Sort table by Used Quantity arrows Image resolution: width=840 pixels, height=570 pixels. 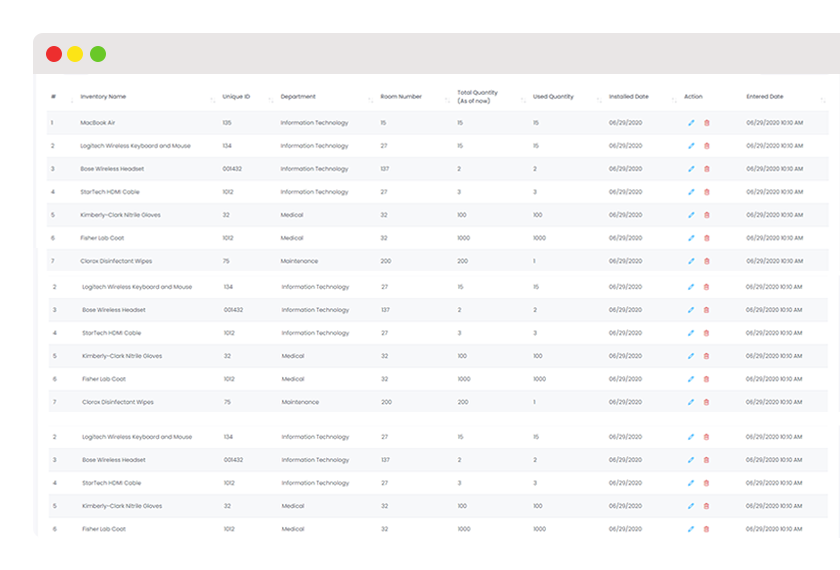point(599,100)
